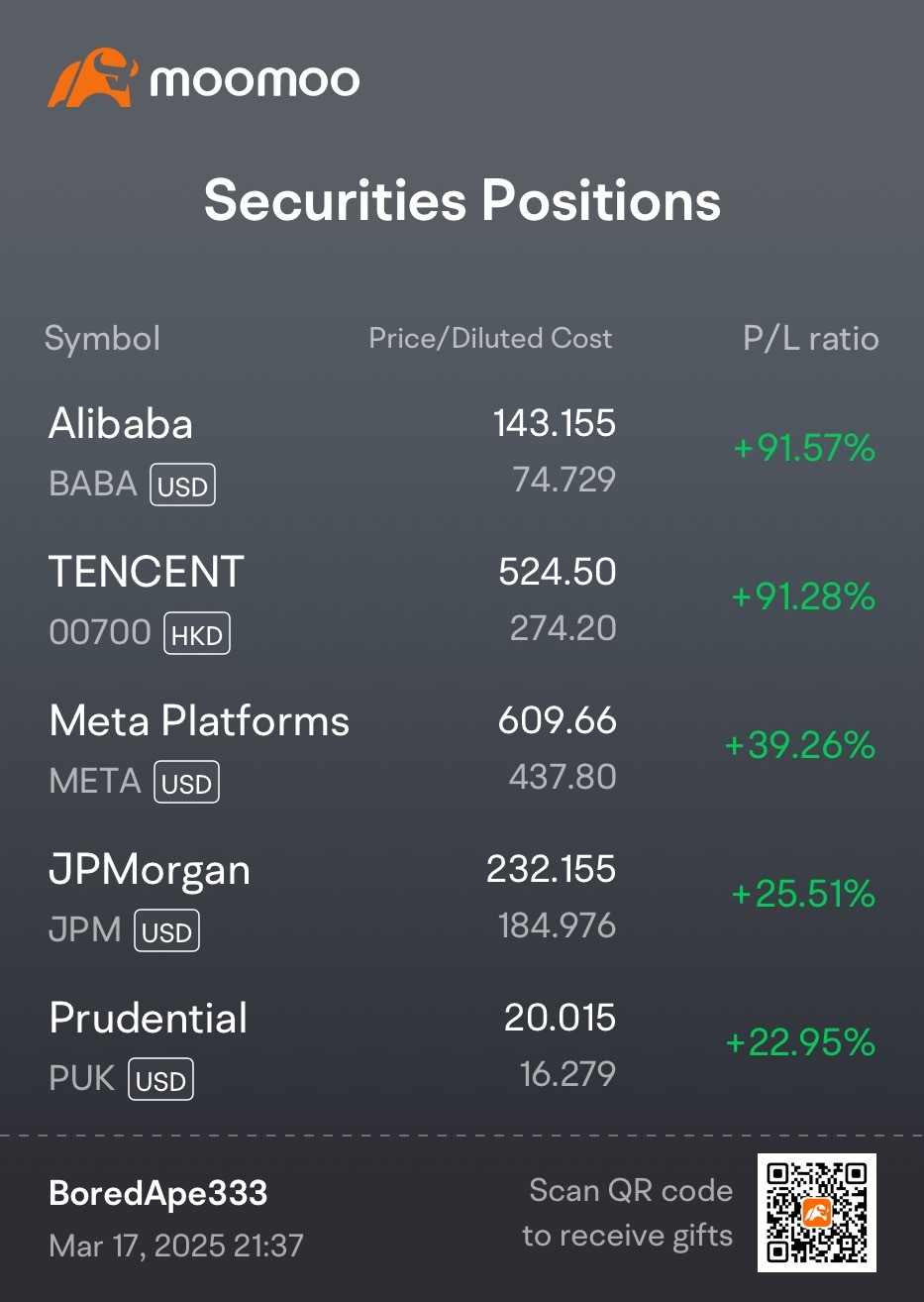Viewport: 924px width, 1302px height.
Task: Open the Prudential position row
Action: (x=462, y=1045)
